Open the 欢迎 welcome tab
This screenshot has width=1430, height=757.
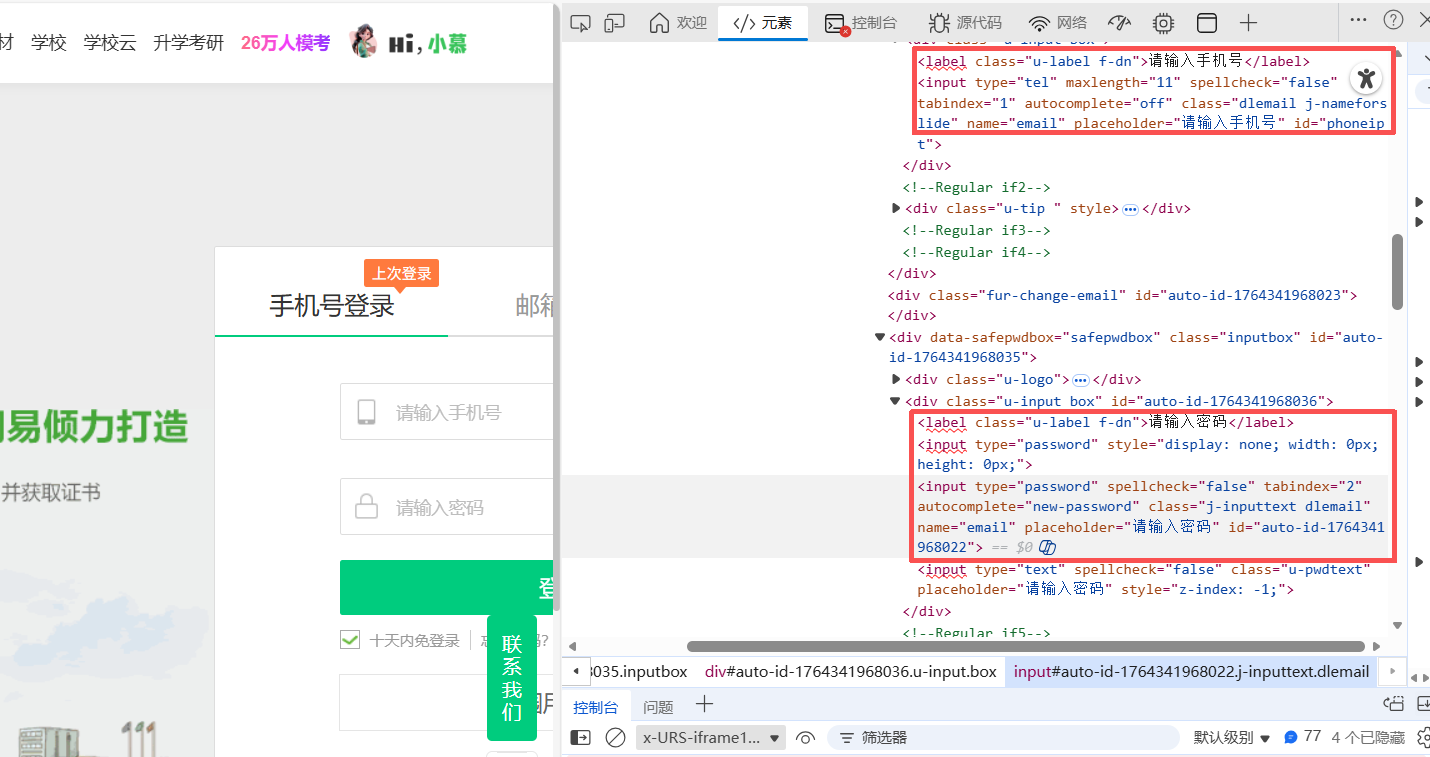click(678, 22)
